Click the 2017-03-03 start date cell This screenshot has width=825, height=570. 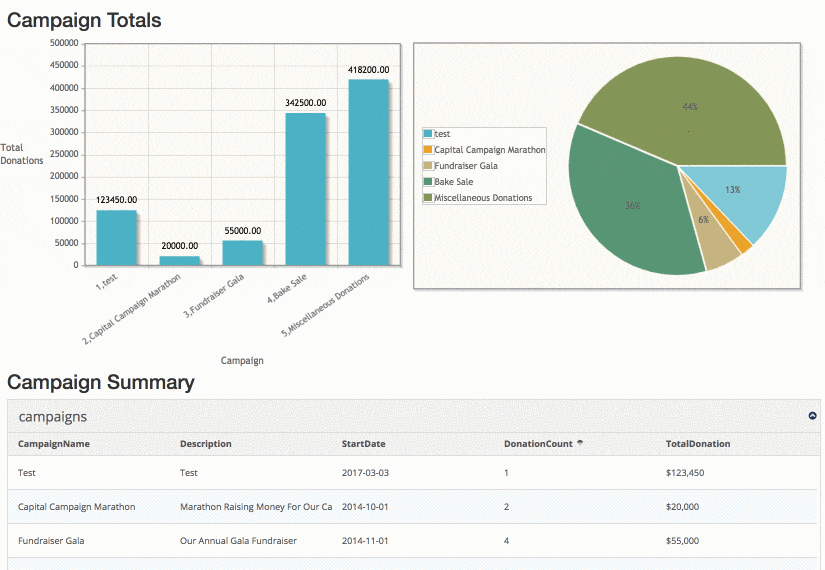pyautogui.click(x=365, y=473)
